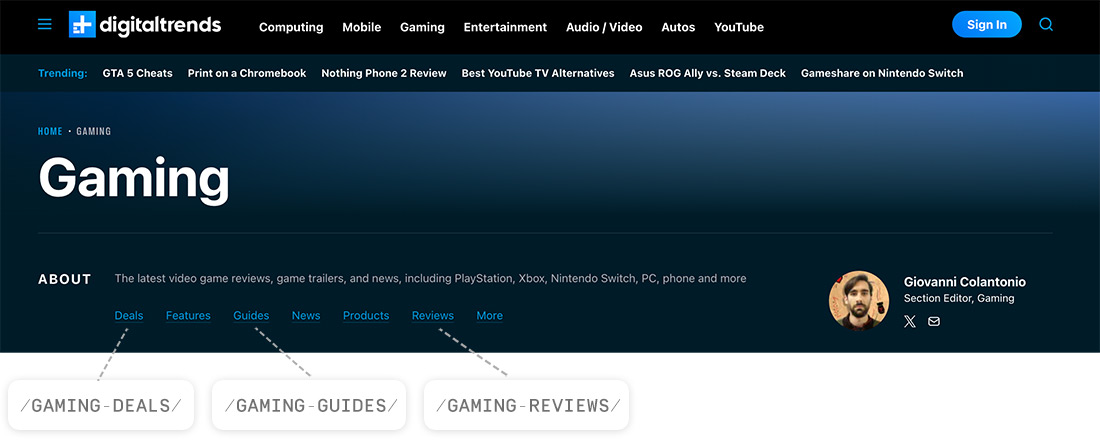The width and height of the screenshot is (1100, 447).
Task: Open the search magnifier icon
Action: [x=1046, y=25]
